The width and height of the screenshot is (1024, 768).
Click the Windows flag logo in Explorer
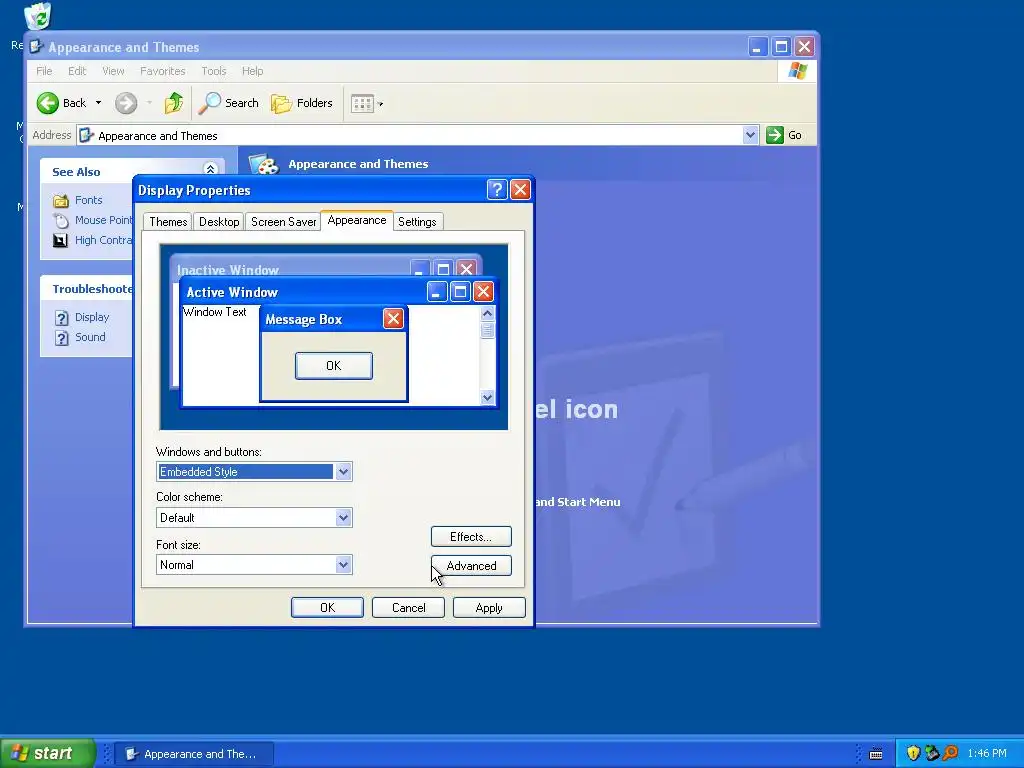797,71
